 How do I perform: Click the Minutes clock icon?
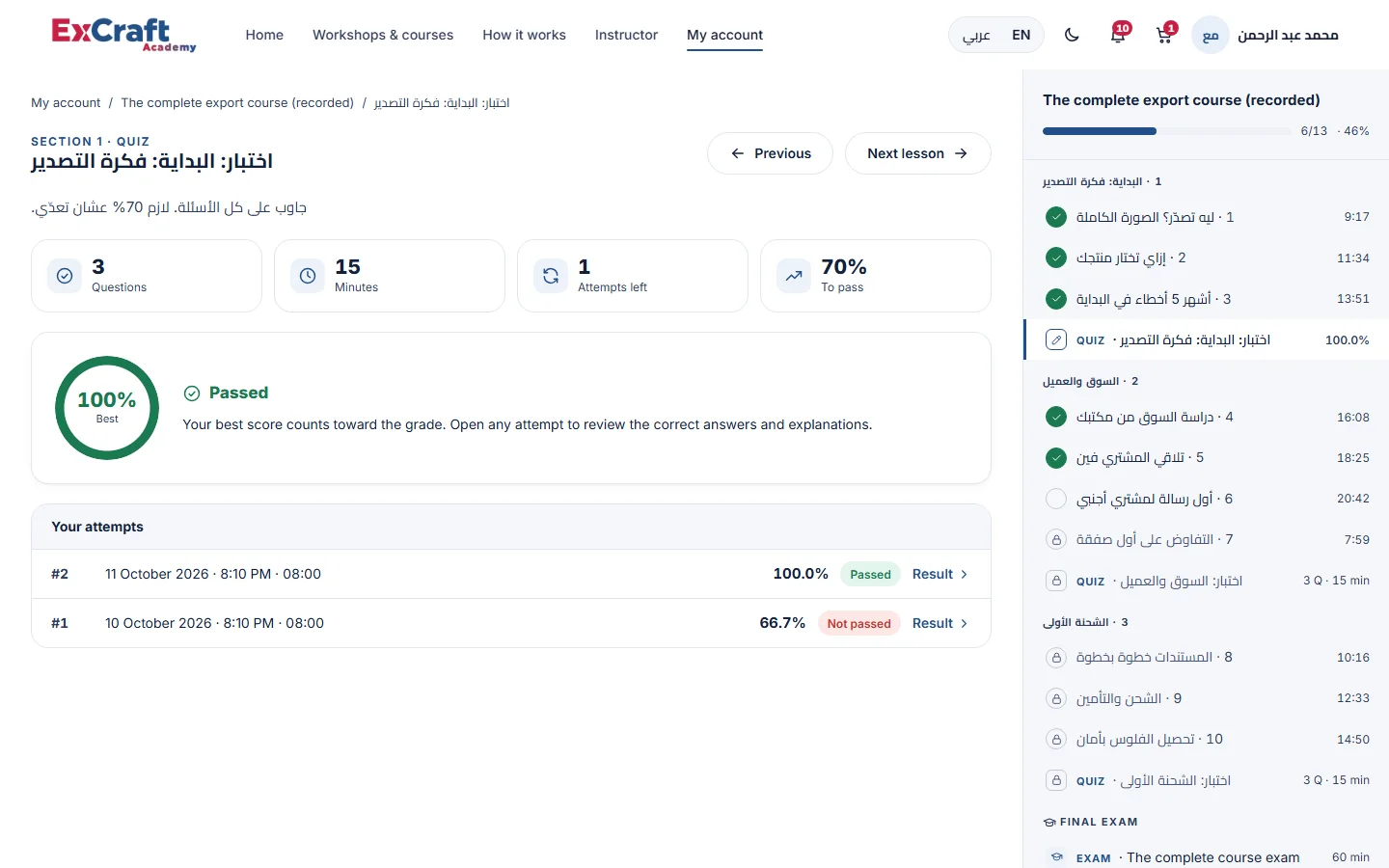coord(308,276)
